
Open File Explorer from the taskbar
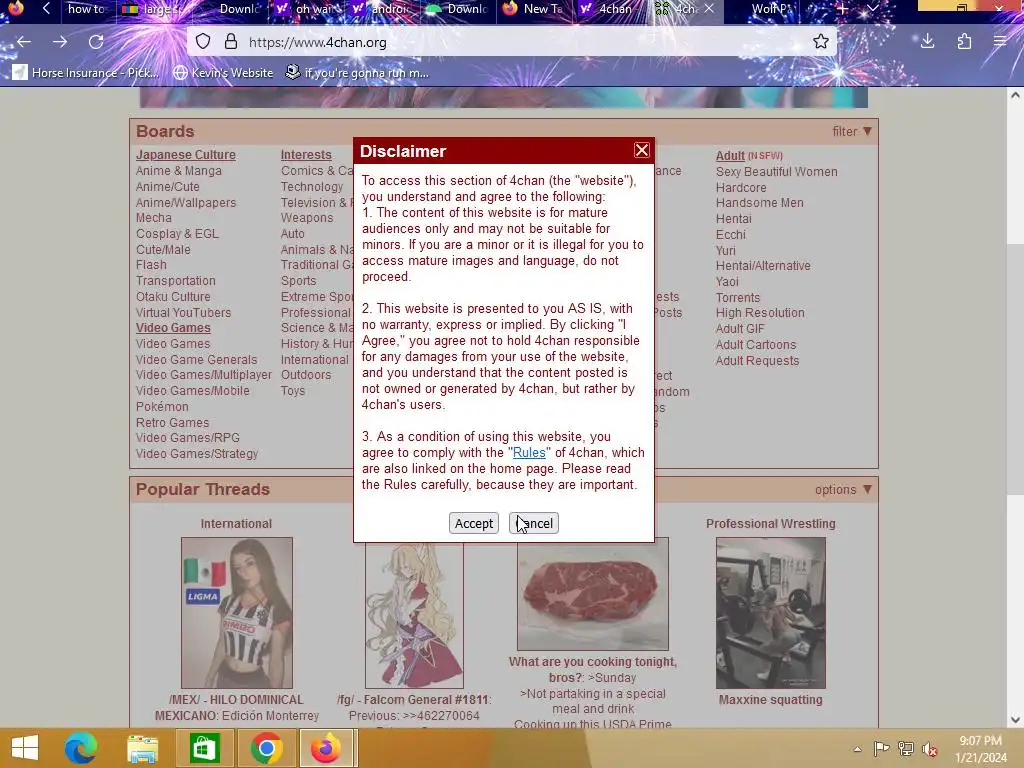[x=142, y=748]
